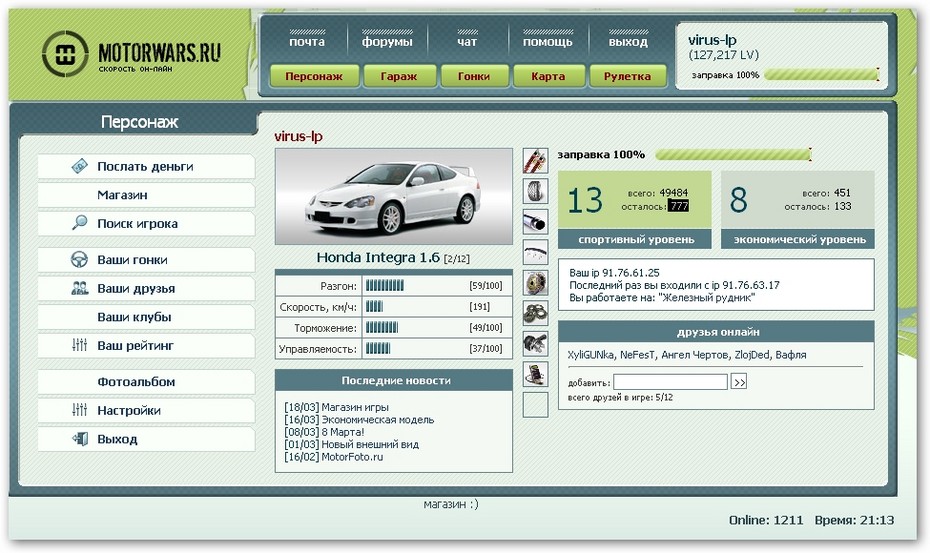The image size is (930, 553).
Task: Click the Honda Integra car image
Action: point(394,196)
